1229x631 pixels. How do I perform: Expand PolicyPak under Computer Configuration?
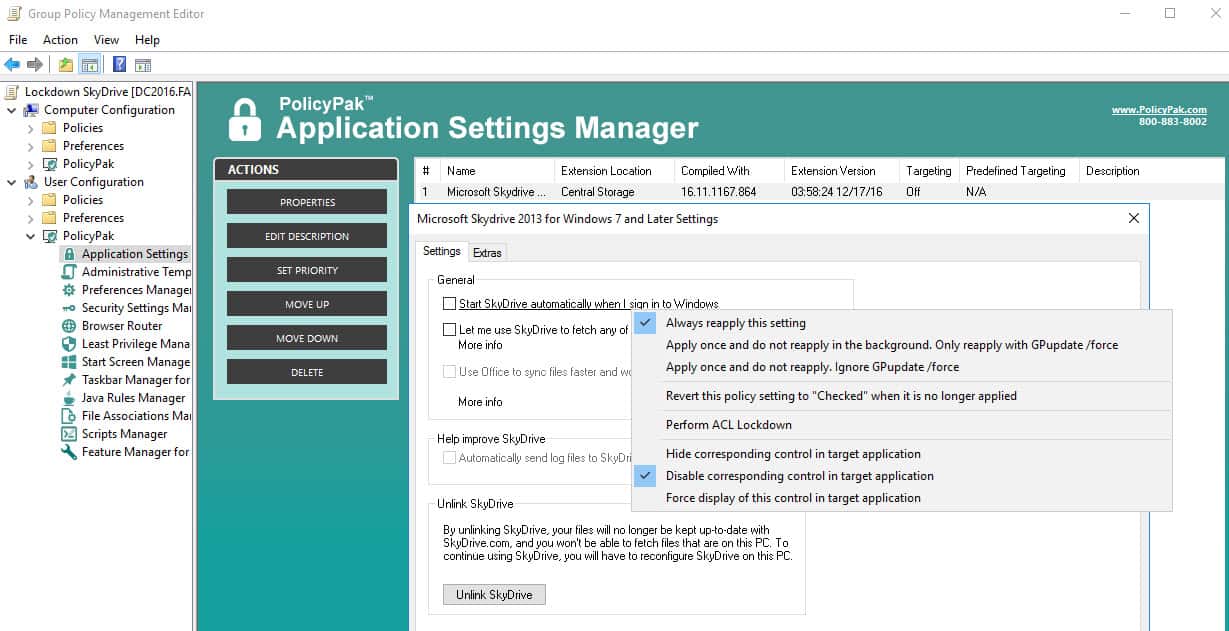tap(30, 164)
